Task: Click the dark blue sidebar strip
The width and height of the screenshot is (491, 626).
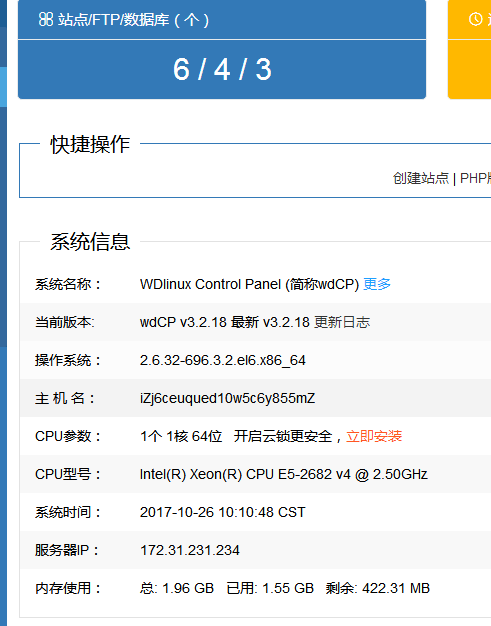Action: pyautogui.click(x=3, y=227)
